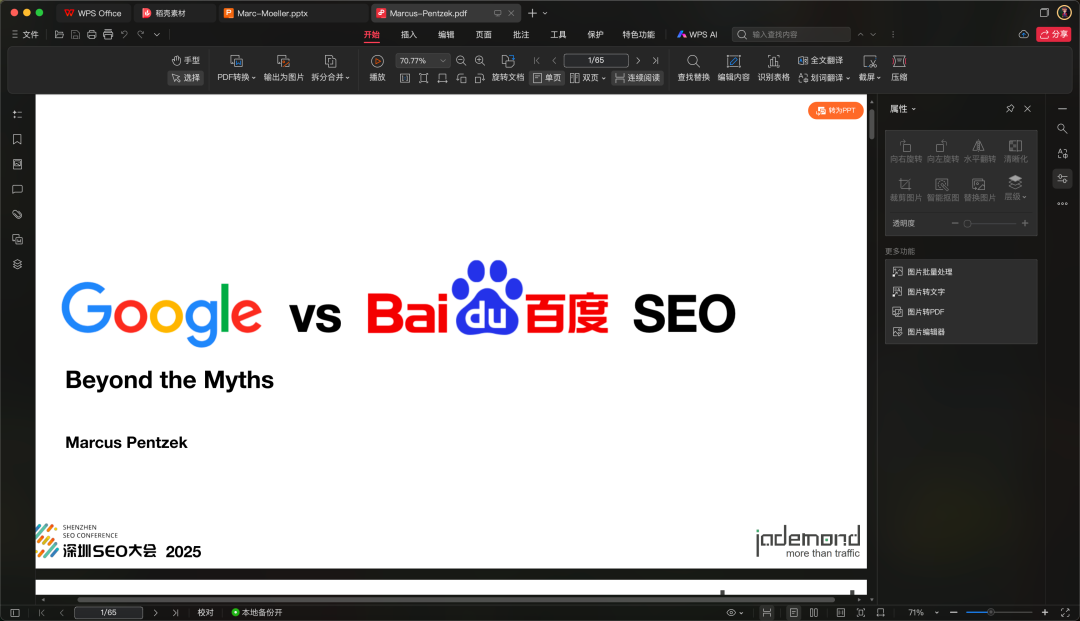1080x621 pixels.
Task: Open comments panel in left sidebar
Action: (17, 189)
